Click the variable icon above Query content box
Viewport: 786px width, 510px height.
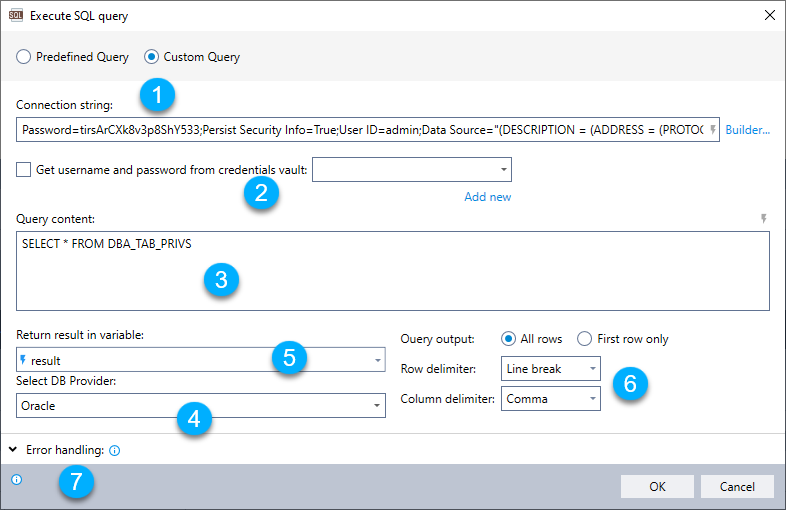tap(764, 219)
